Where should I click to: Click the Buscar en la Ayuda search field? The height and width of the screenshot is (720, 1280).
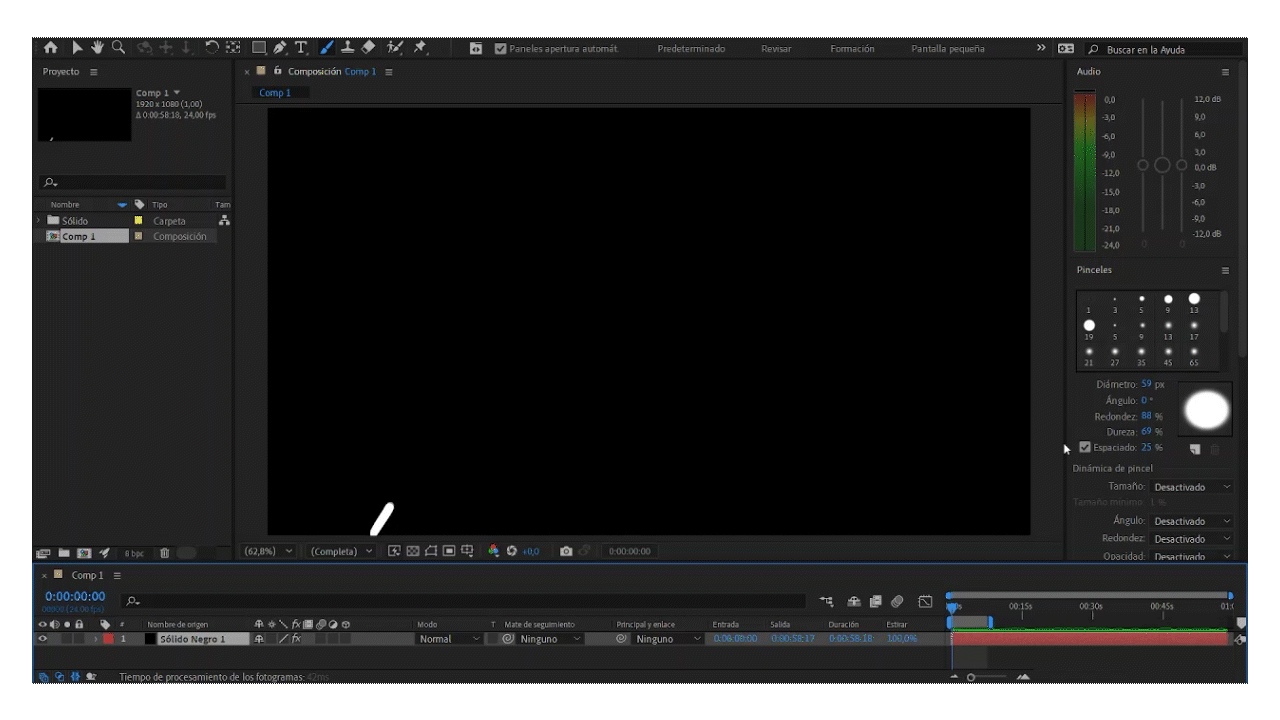[x=1166, y=49]
